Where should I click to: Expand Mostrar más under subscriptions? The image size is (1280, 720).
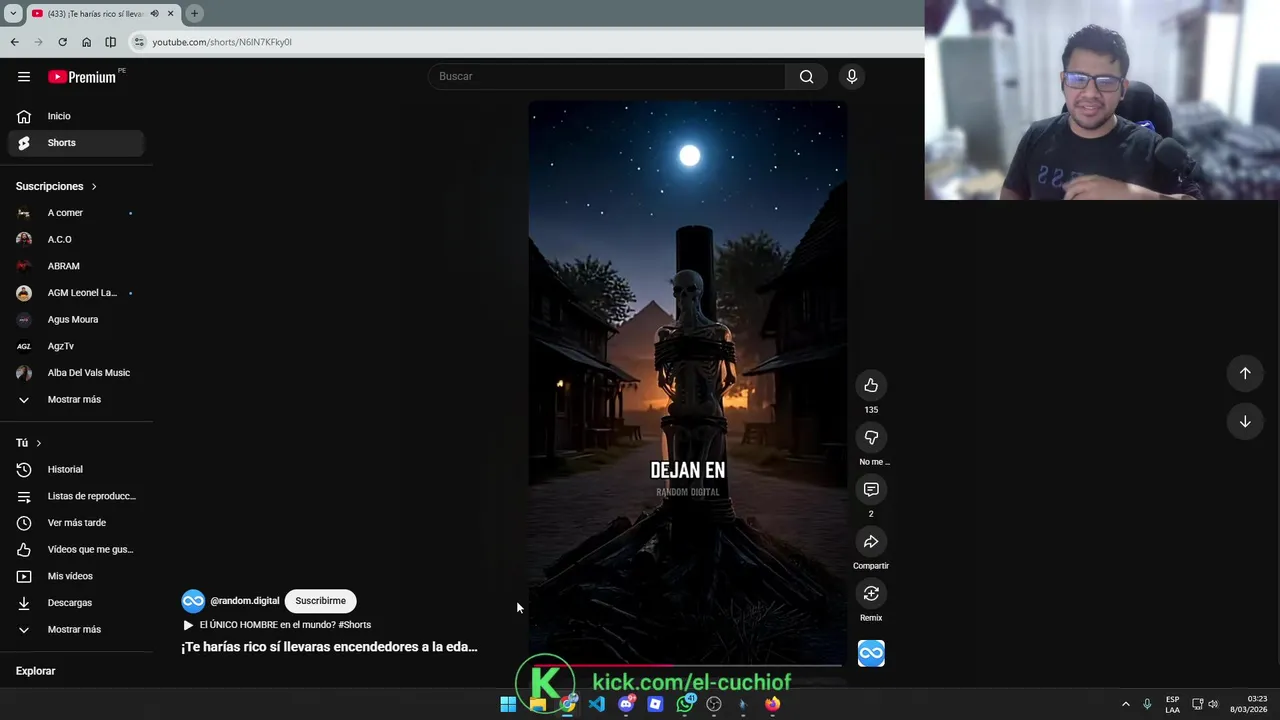tap(76, 399)
